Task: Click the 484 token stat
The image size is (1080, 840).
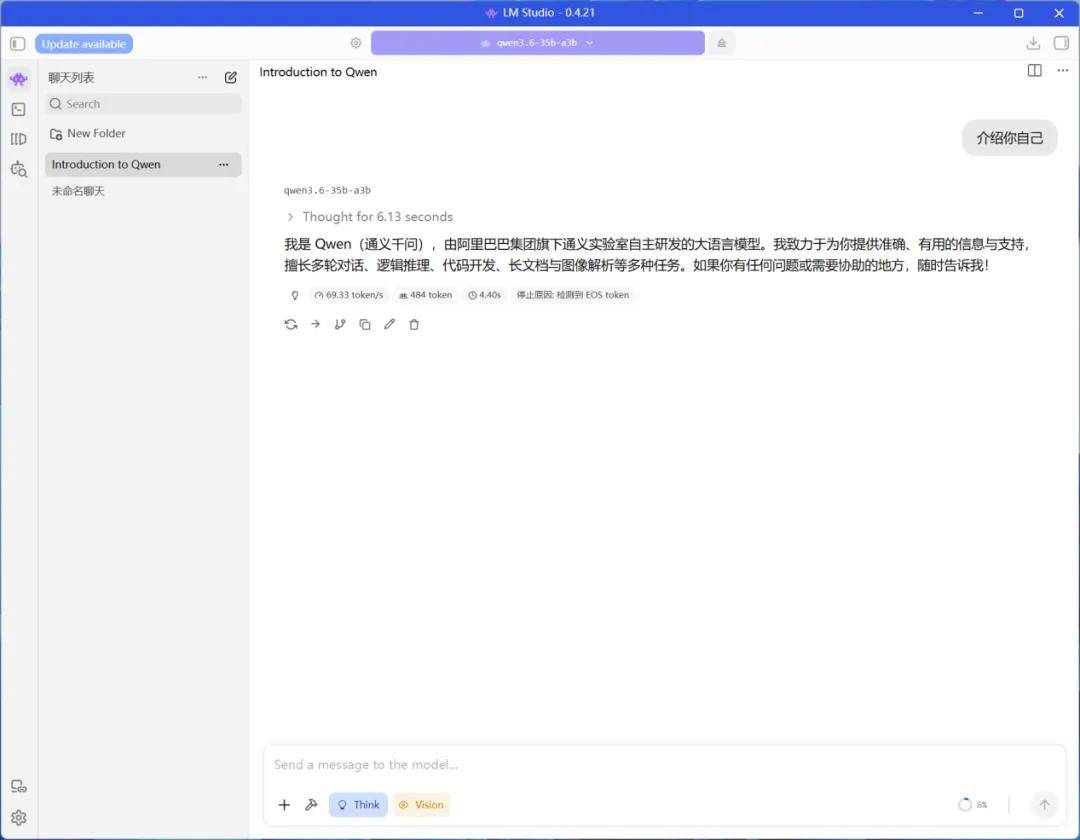Action: click(426, 295)
